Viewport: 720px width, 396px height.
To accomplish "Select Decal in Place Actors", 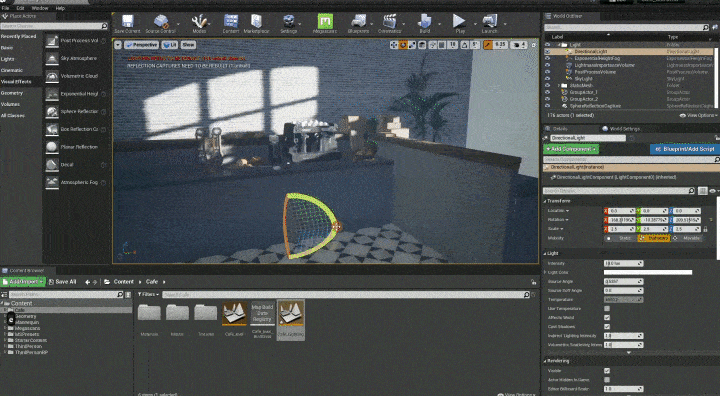I will [76, 165].
